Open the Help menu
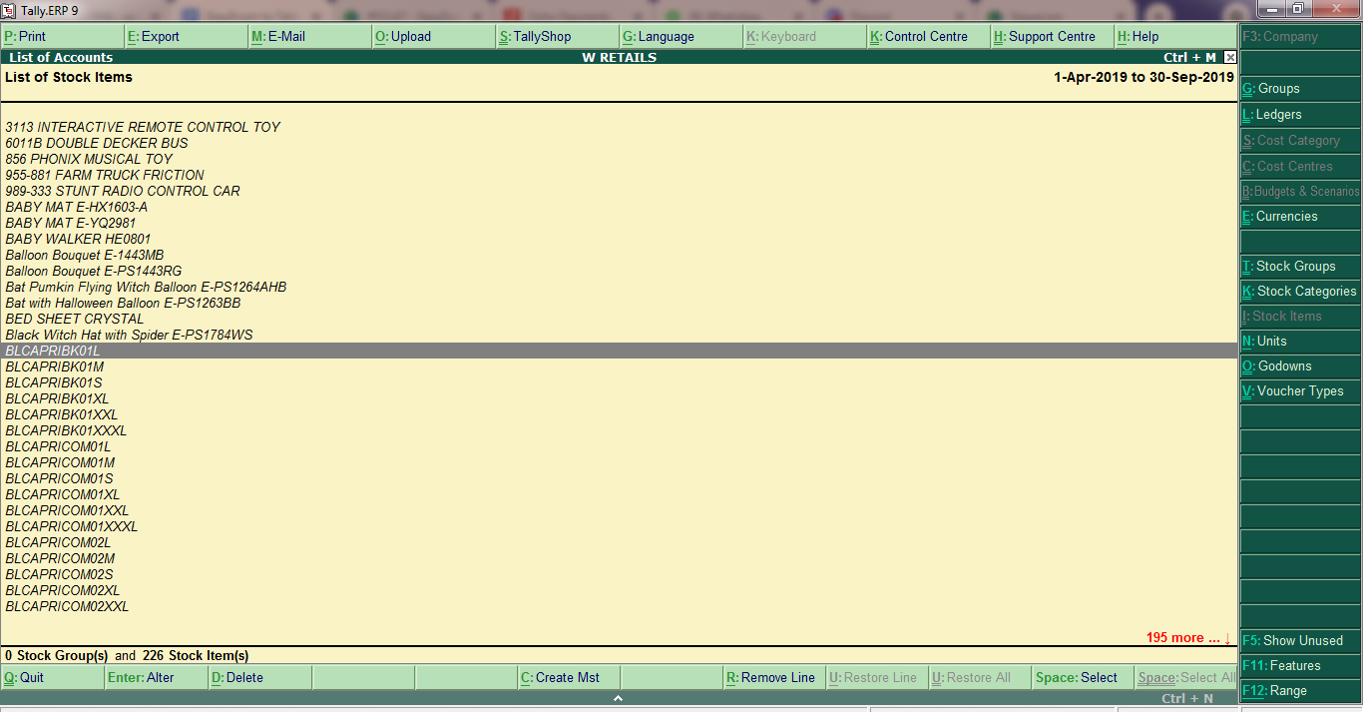The height and width of the screenshot is (712, 1363). click(1176, 36)
